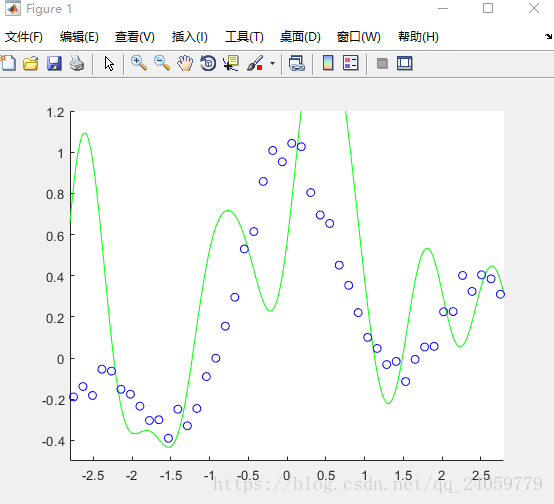Insert a colorbar with toolbar icon
The height and width of the screenshot is (504, 554).
coord(328,64)
